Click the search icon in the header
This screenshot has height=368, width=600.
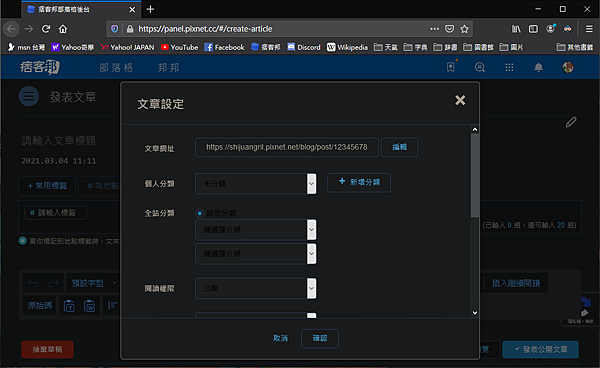480,67
